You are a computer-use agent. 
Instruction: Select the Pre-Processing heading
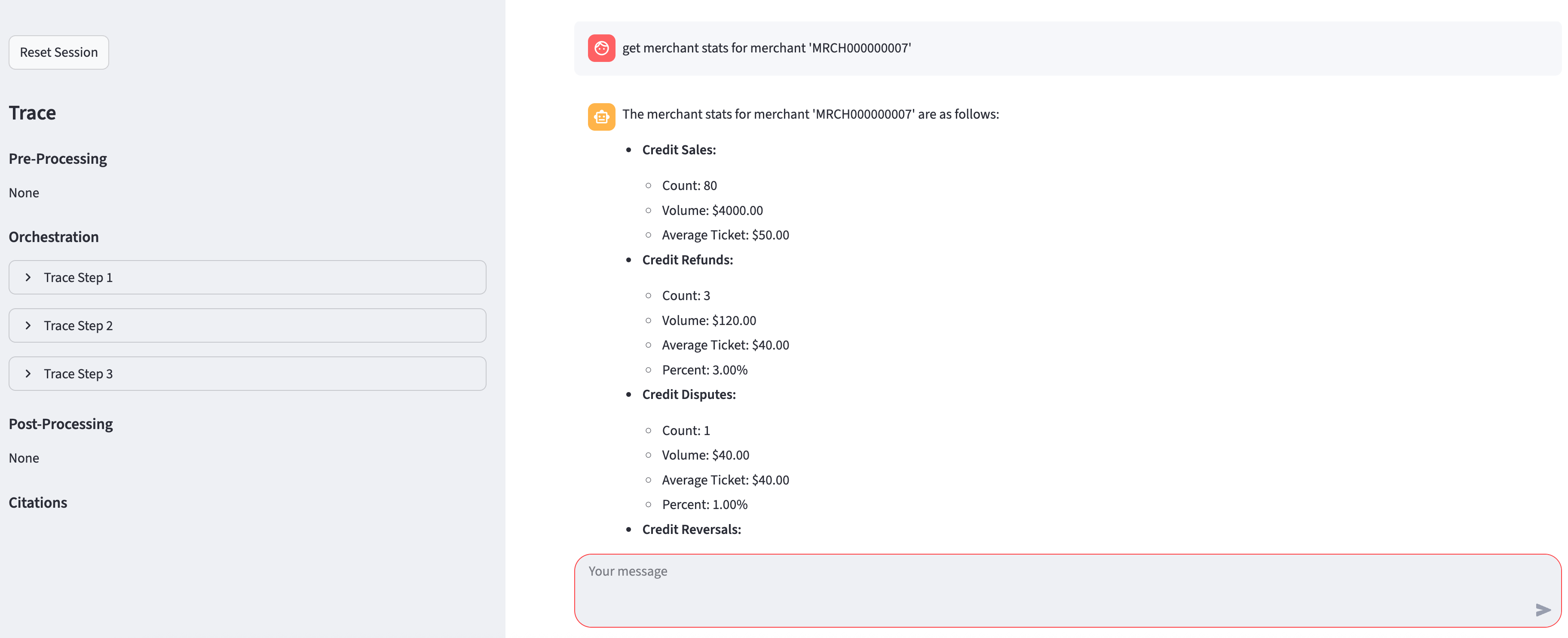(x=58, y=159)
